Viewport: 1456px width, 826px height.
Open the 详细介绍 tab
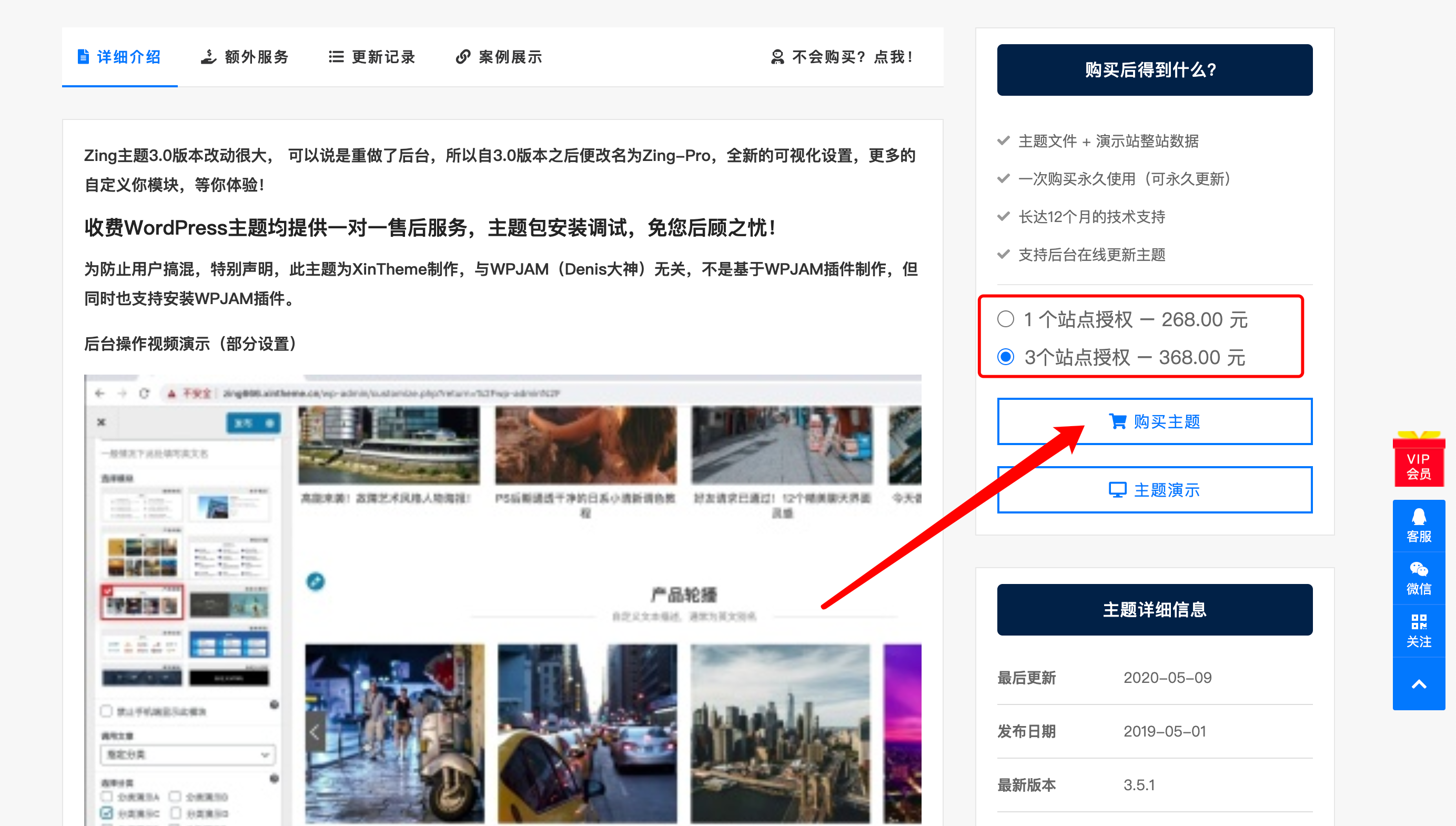click(x=119, y=57)
